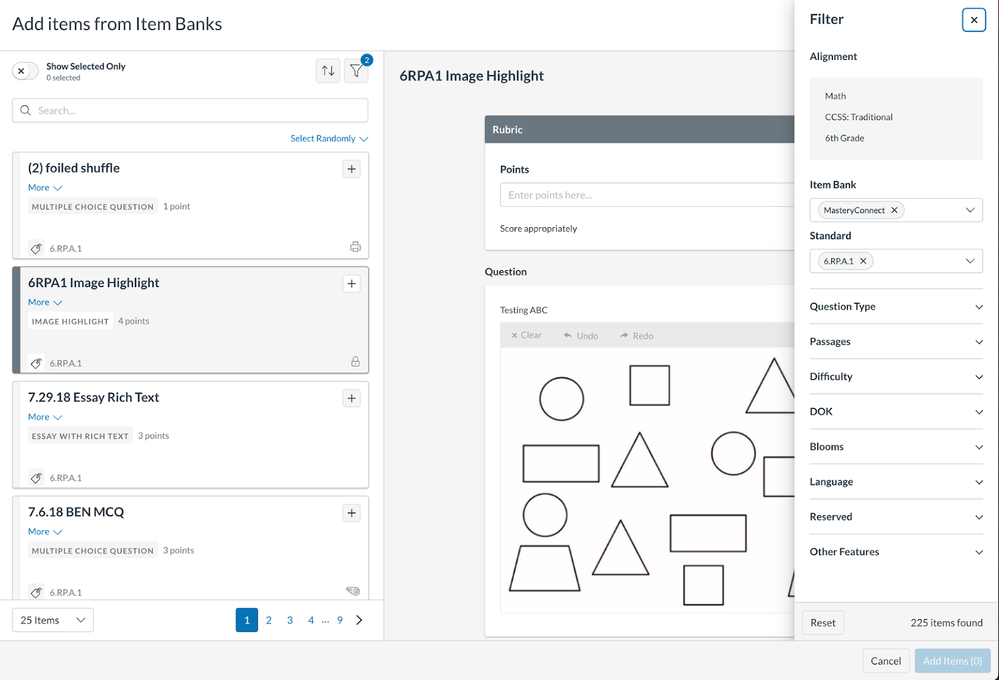The height and width of the screenshot is (680, 999).
Task: Remove 6.RPA.1 standard chip
Action: pos(863,261)
